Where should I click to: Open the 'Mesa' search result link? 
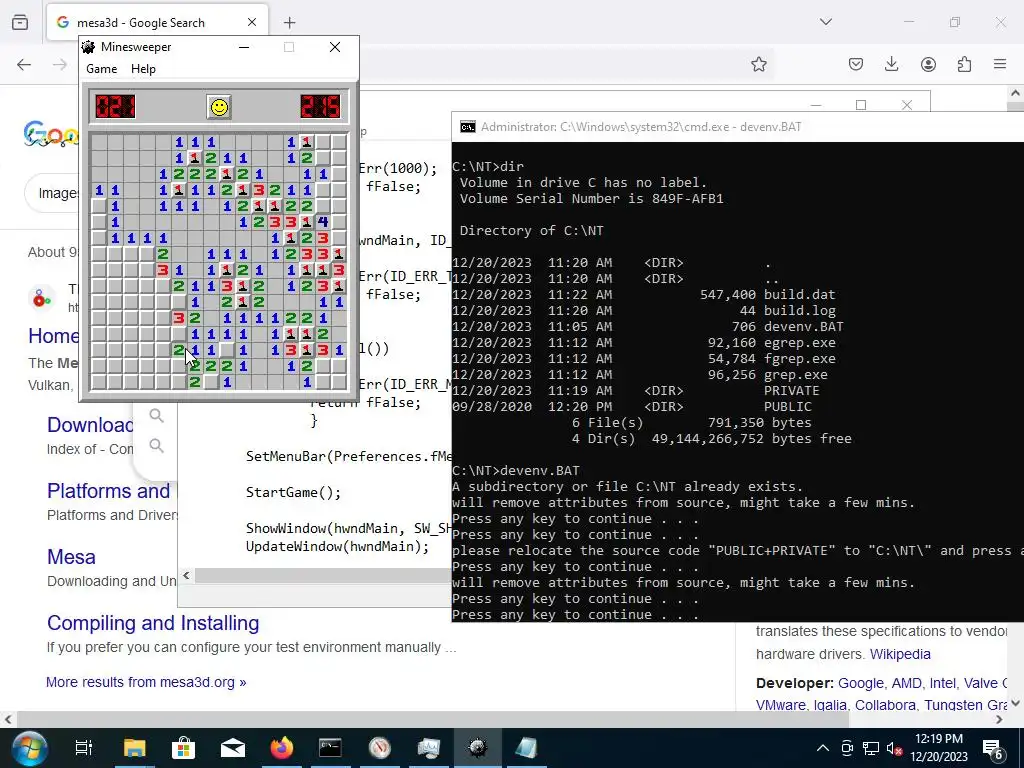coord(71,557)
